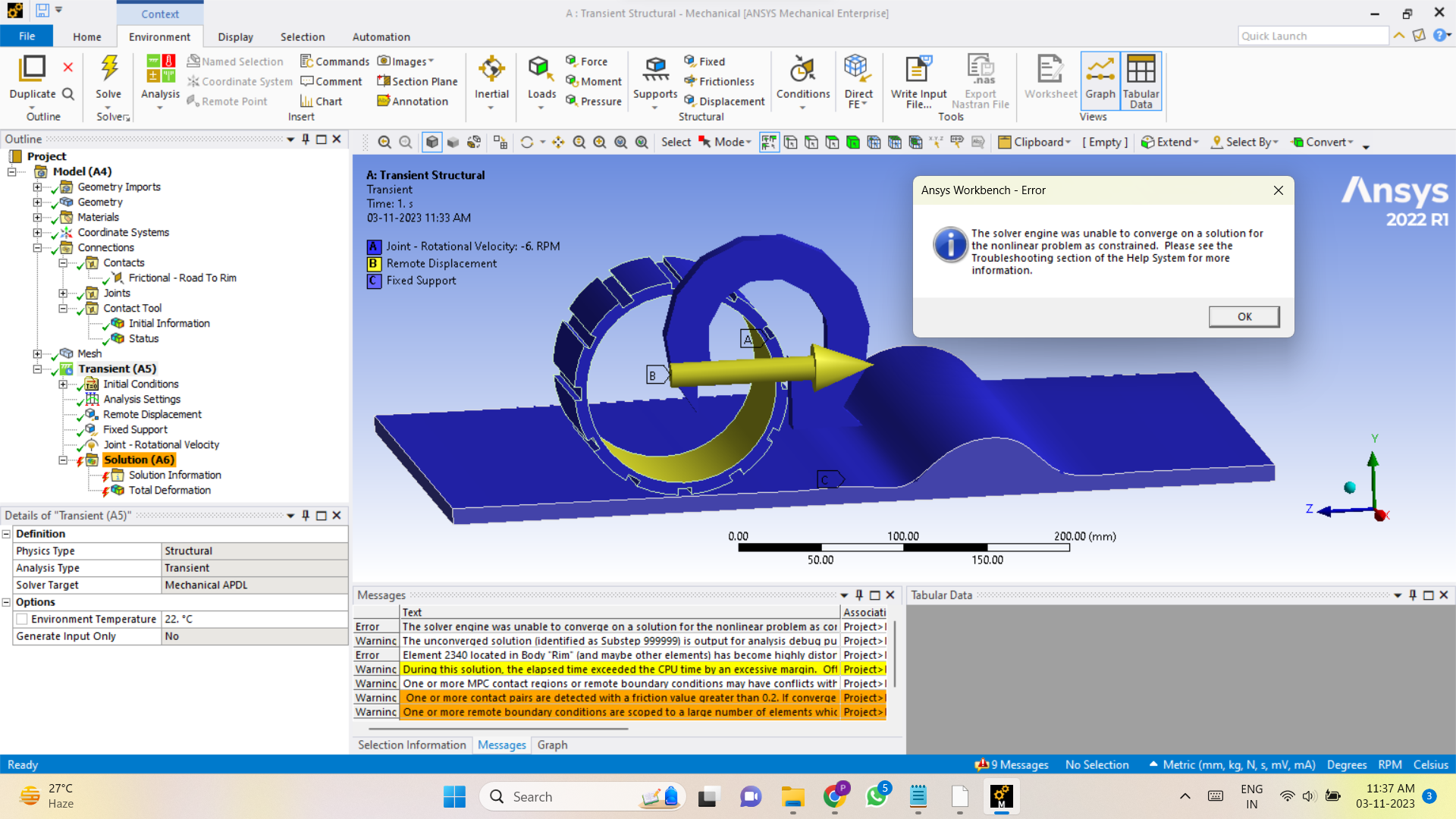Click the Rotate tool in graphics toolbar
The image size is (1456, 819).
(527, 142)
